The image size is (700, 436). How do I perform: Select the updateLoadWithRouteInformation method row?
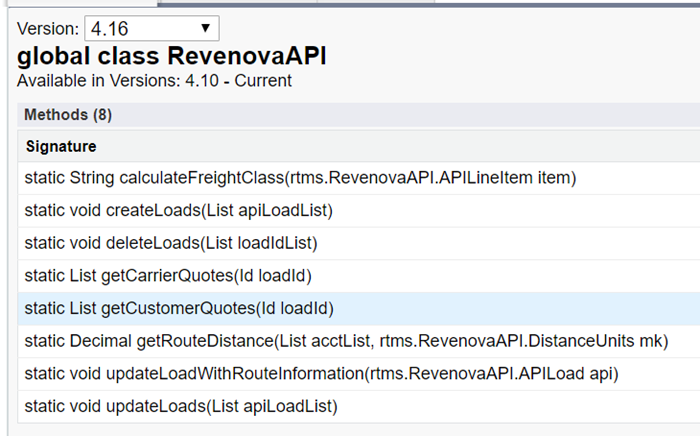point(359,374)
